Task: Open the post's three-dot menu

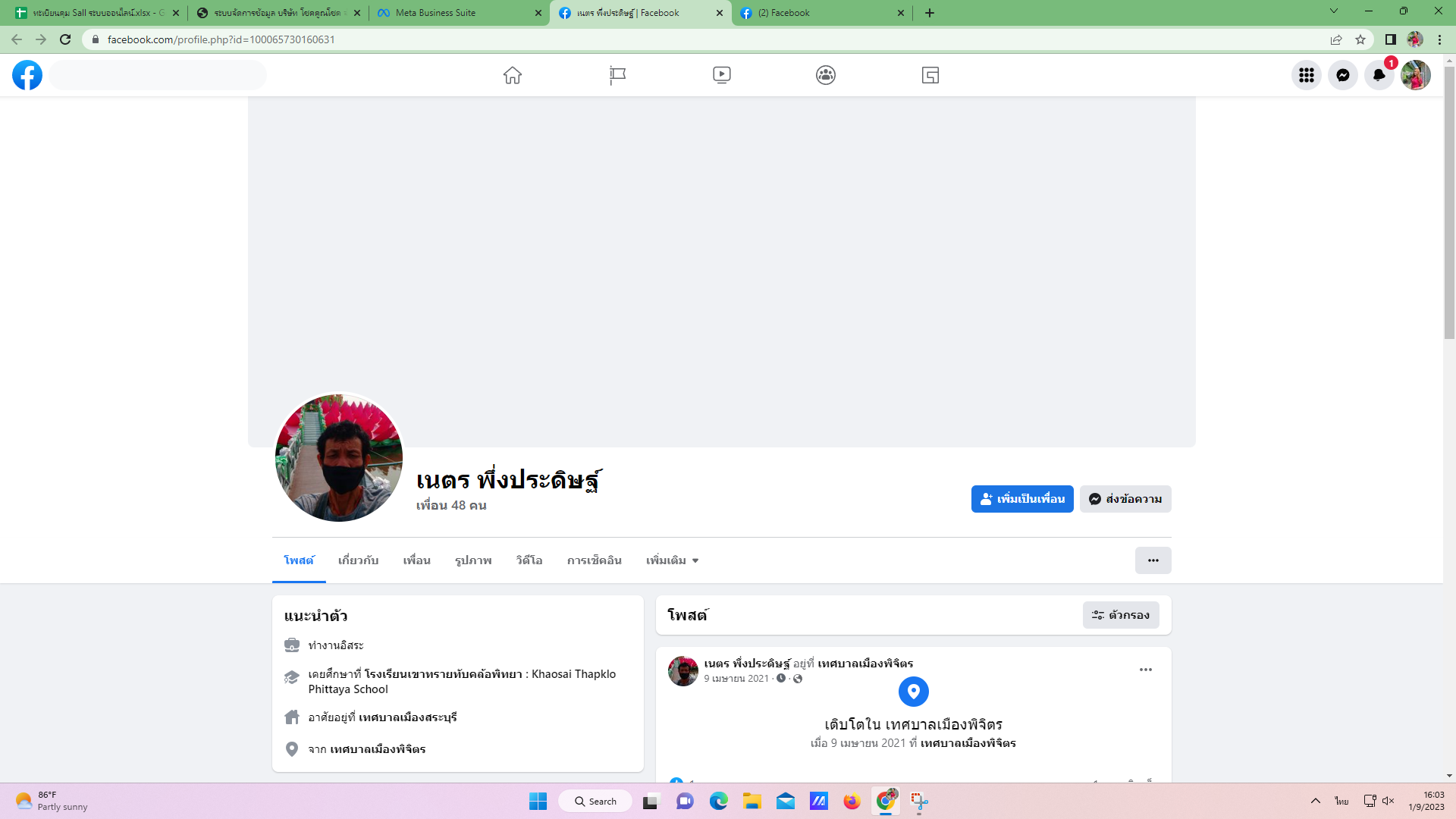Action: click(x=1145, y=670)
